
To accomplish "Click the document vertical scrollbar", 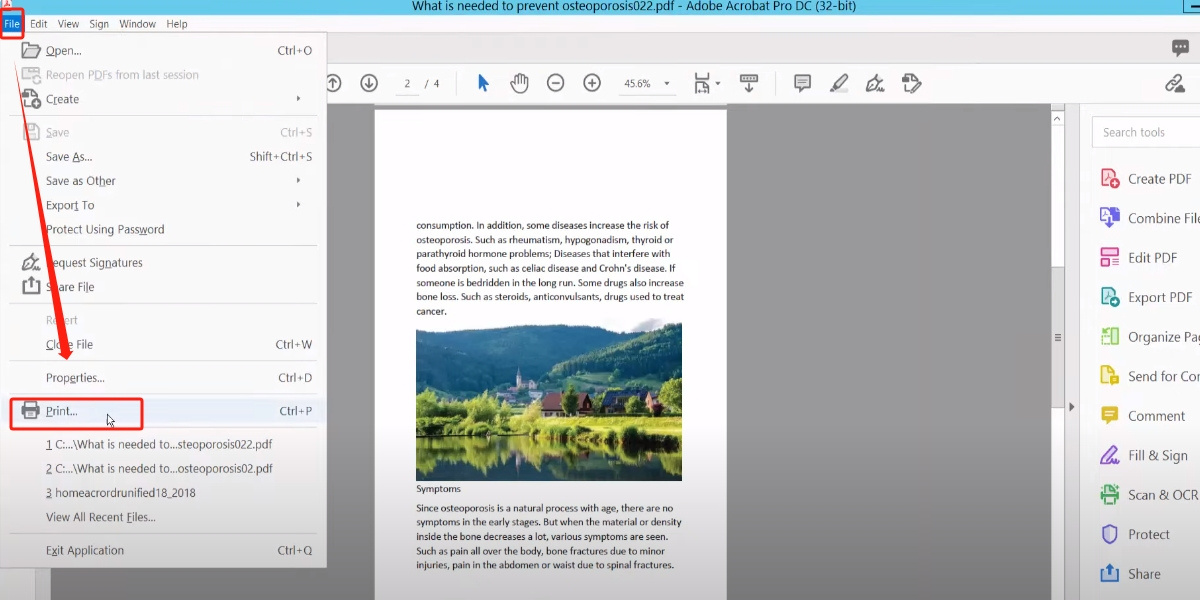I will click(x=1056, y=337).
